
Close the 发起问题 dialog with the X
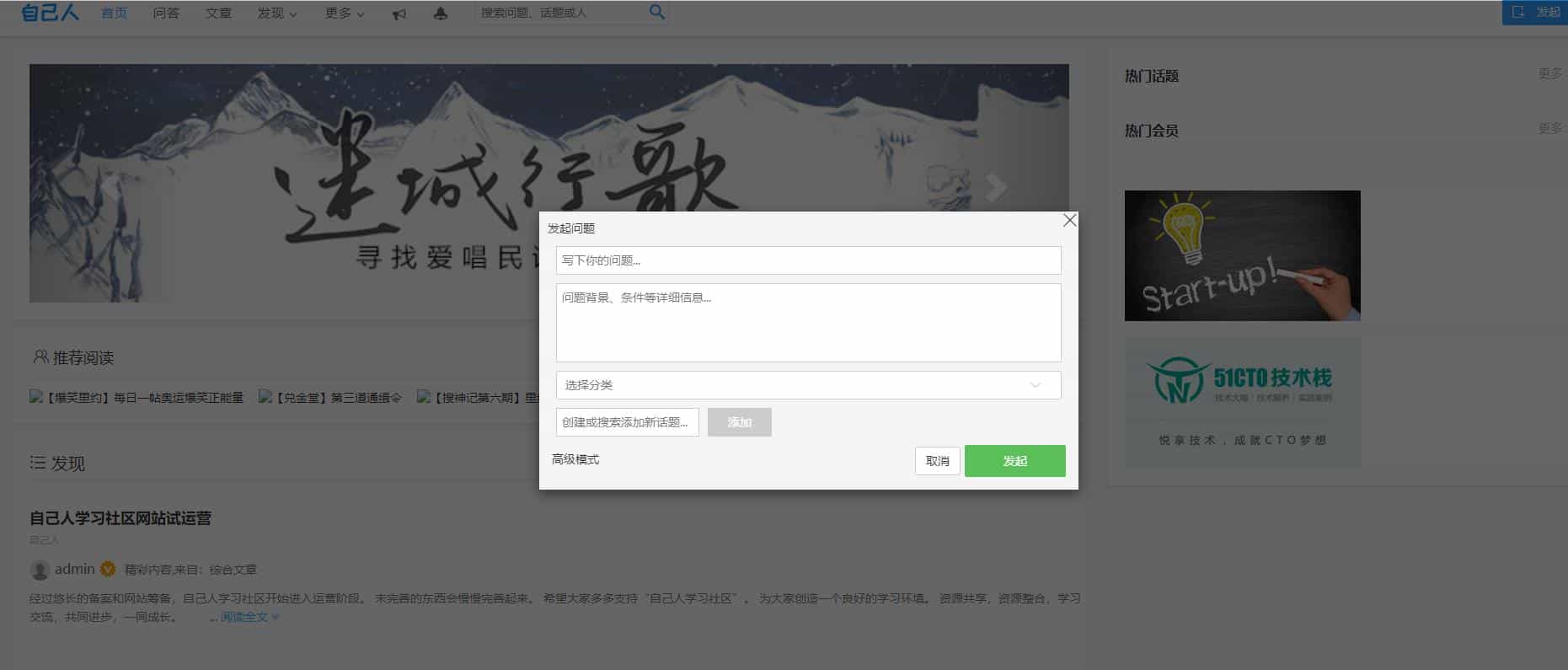click(x=1069, y=220)
